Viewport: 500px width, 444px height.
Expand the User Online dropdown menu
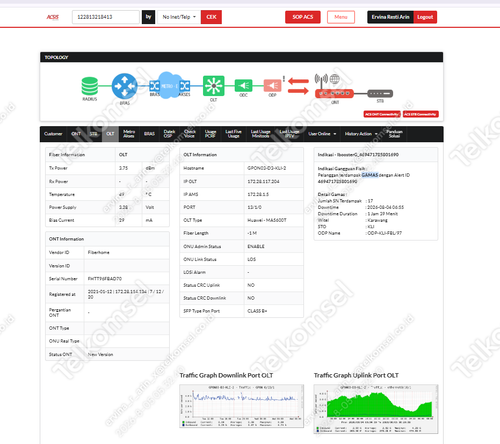322,134
